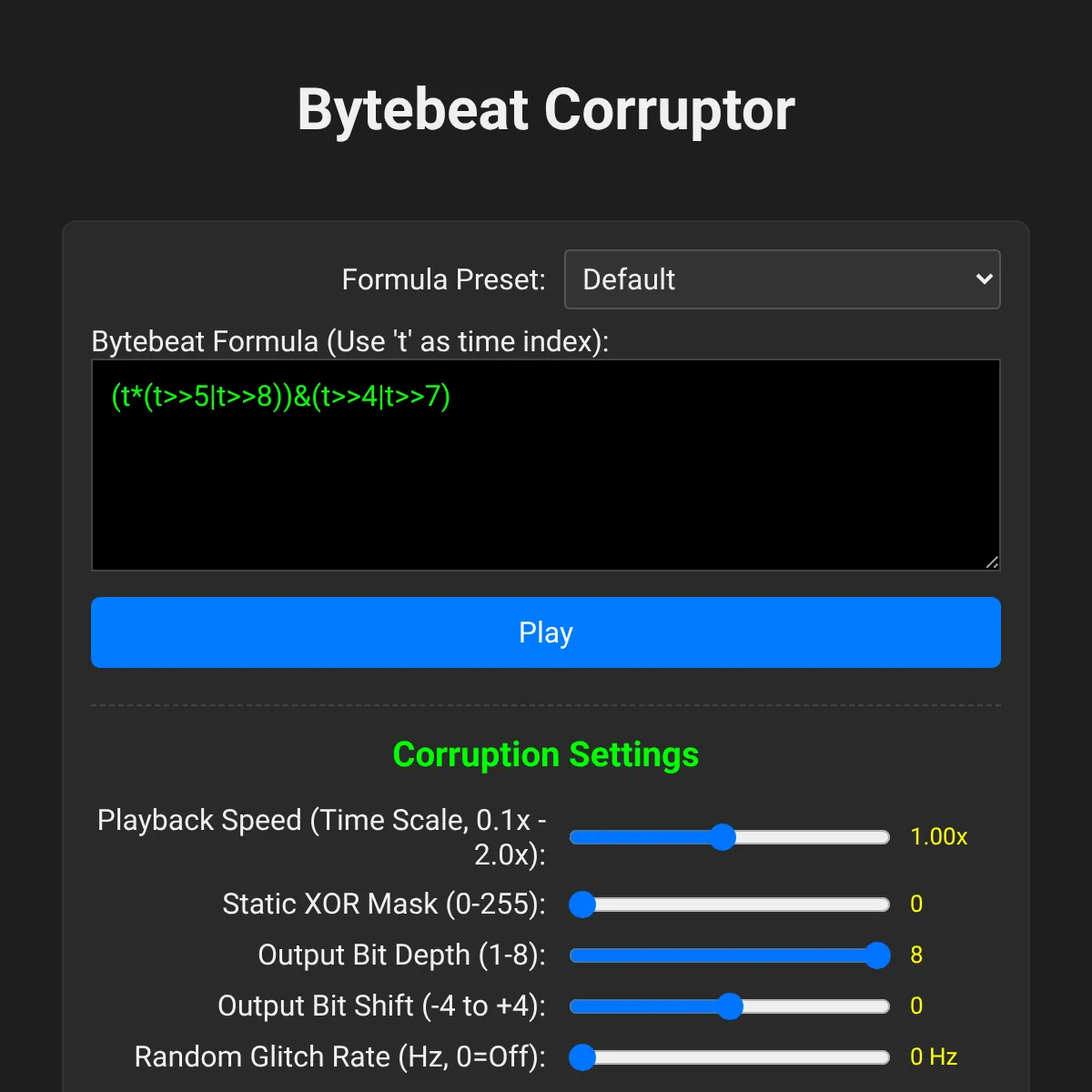Click the Output Bit Shift value readout
This screenshot has width=1092, height=1092.
pyautogui.click(x=916, y=1006)
